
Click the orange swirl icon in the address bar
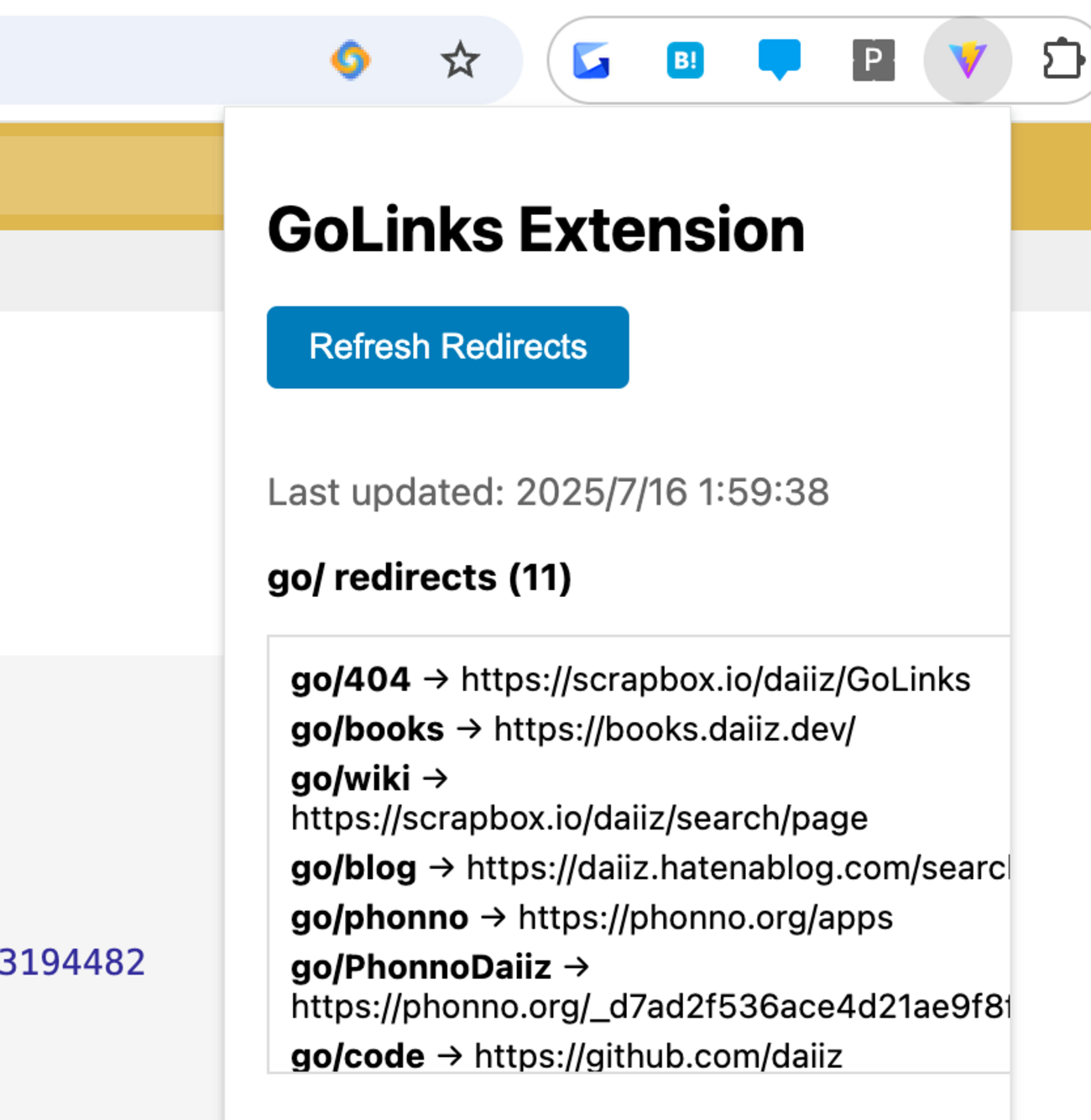pos(352,60)
